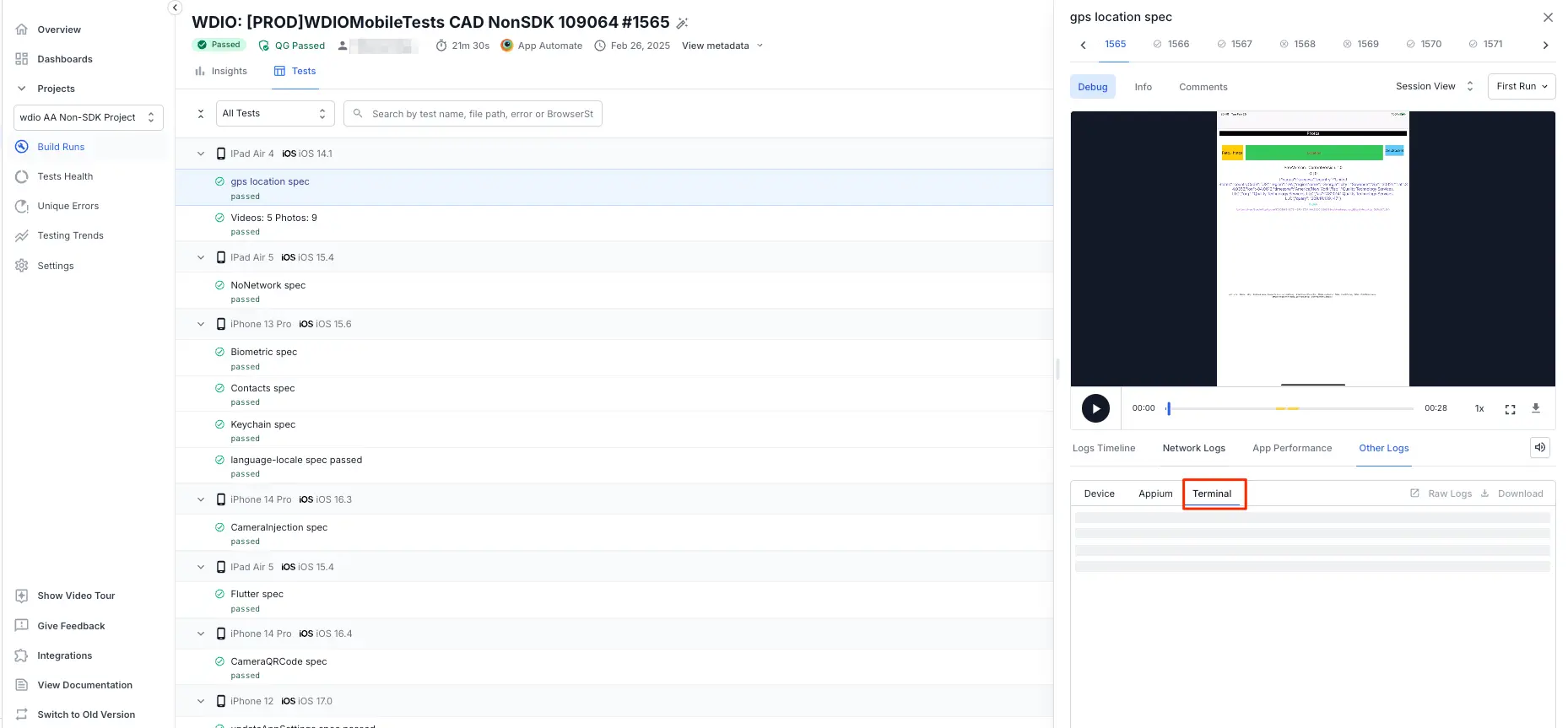Seek on the video progress bar

1290,408
